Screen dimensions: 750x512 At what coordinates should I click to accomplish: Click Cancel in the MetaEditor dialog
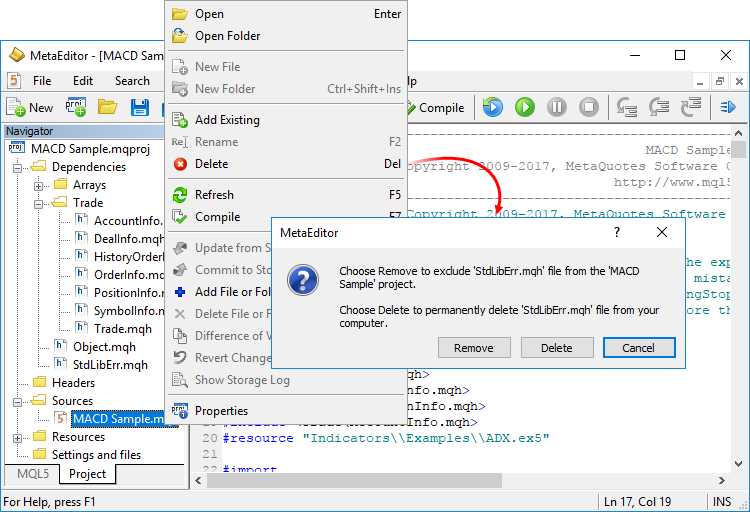click(639, 348)
